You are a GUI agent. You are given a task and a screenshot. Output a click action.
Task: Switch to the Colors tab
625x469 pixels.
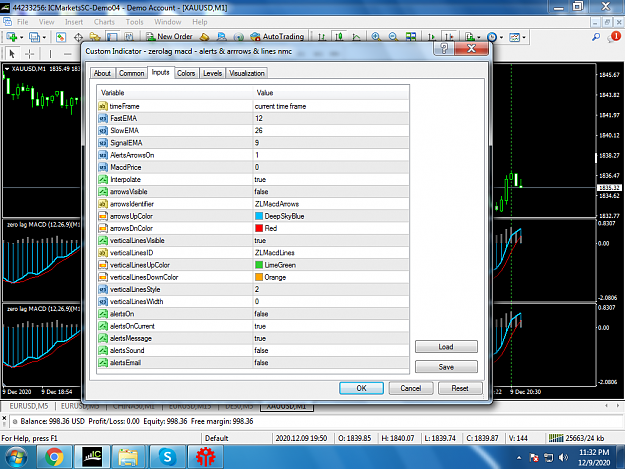pyautogui.click(x=186, y=73)
